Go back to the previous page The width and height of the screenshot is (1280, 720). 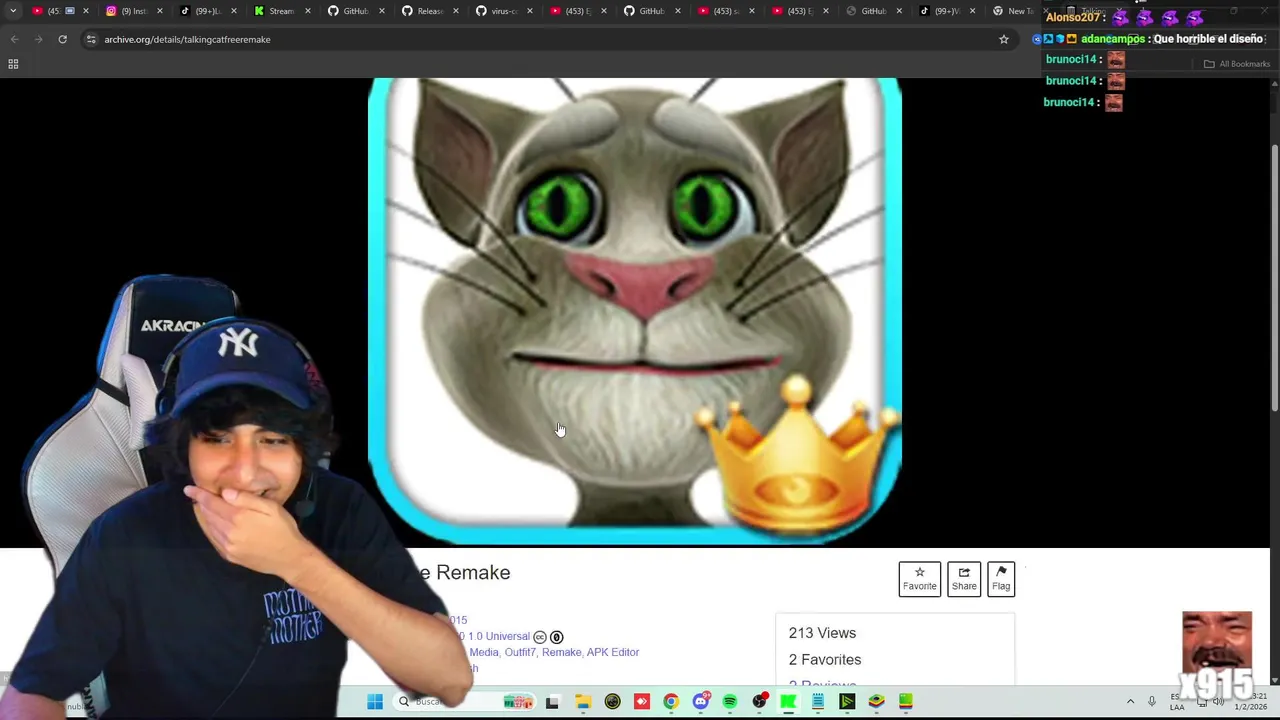tap(14, 39)
